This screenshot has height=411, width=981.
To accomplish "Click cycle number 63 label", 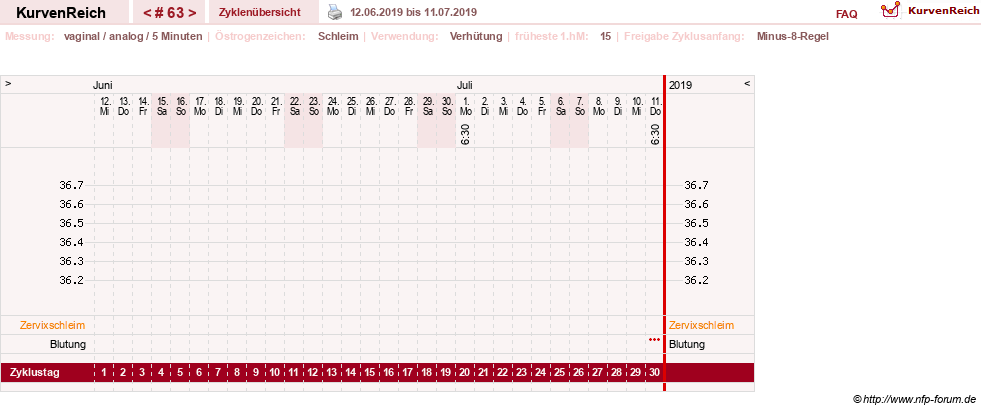I will tap(170, 13).
